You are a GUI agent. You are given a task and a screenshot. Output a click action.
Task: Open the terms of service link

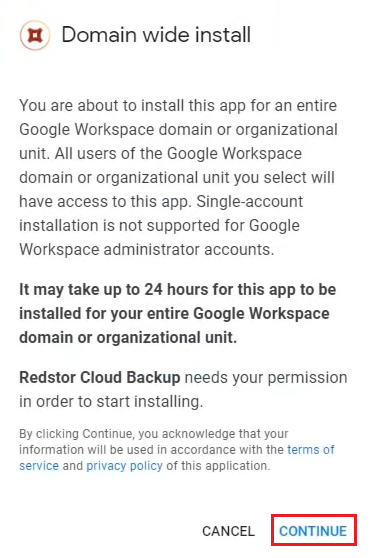177,458
